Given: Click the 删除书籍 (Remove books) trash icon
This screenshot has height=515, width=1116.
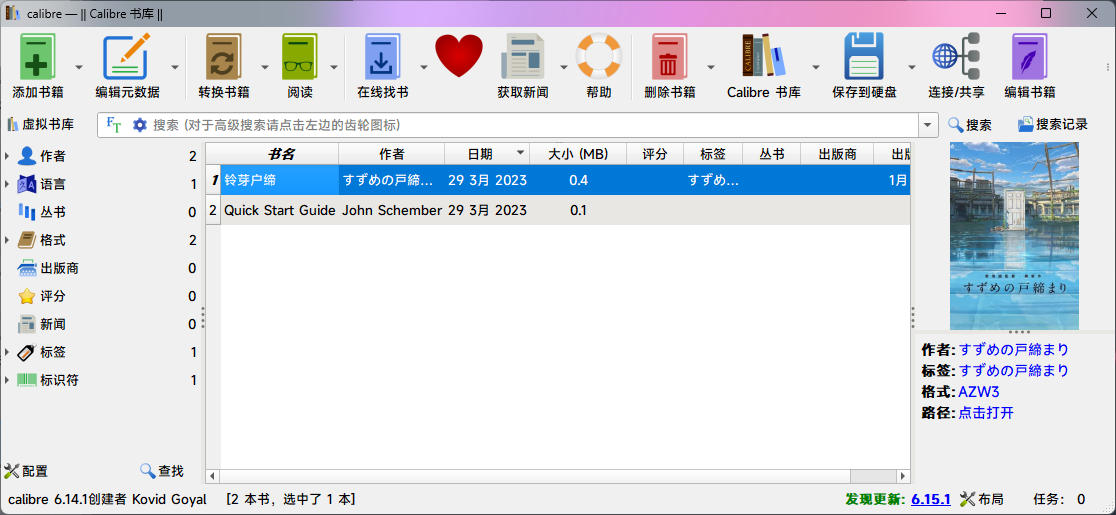Looking at the screenshot, I should (670, 57).
